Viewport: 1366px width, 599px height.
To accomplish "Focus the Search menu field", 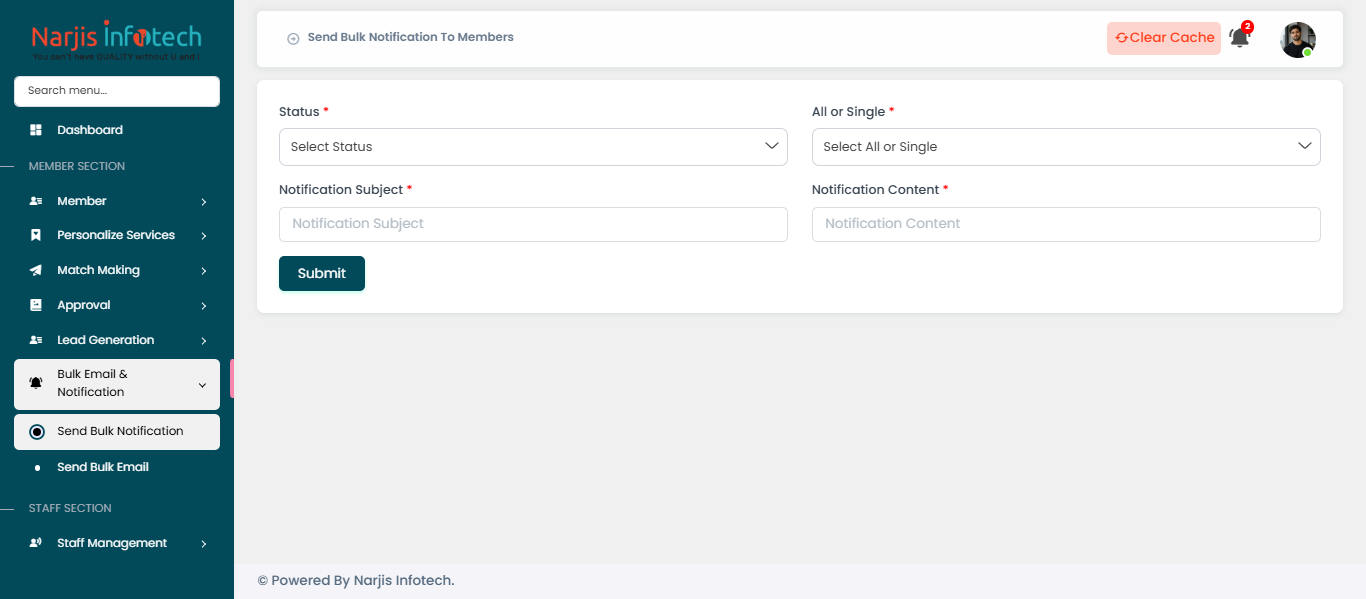I will coord(117,91).
